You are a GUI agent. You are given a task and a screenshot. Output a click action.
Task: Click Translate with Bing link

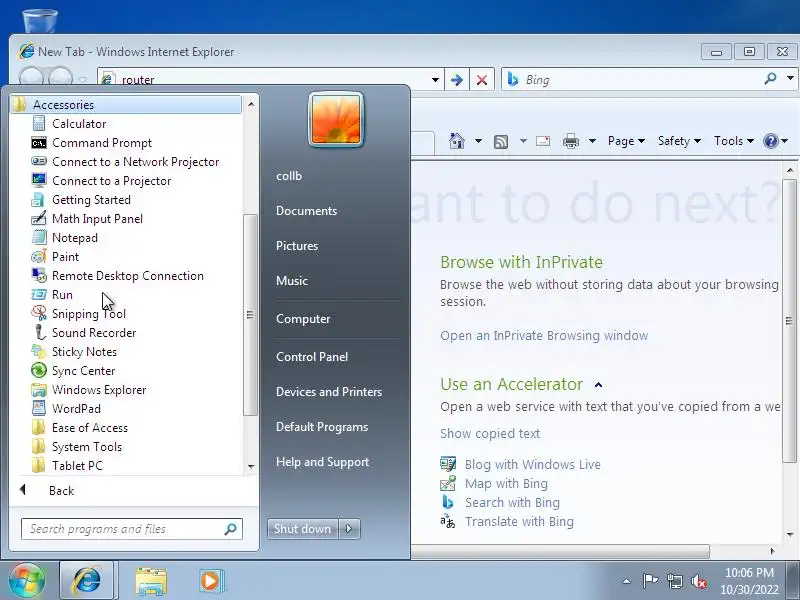point(519,521)
